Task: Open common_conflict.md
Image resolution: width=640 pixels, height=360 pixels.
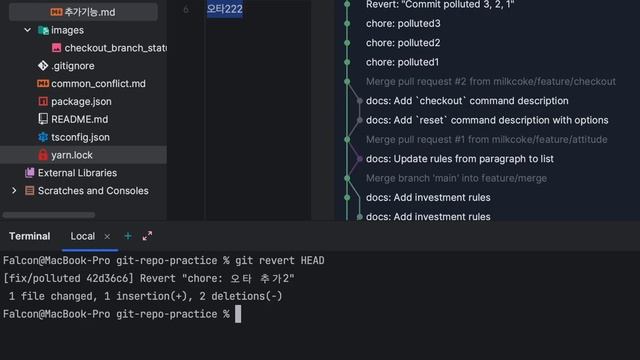Action: tap(98, 84)
